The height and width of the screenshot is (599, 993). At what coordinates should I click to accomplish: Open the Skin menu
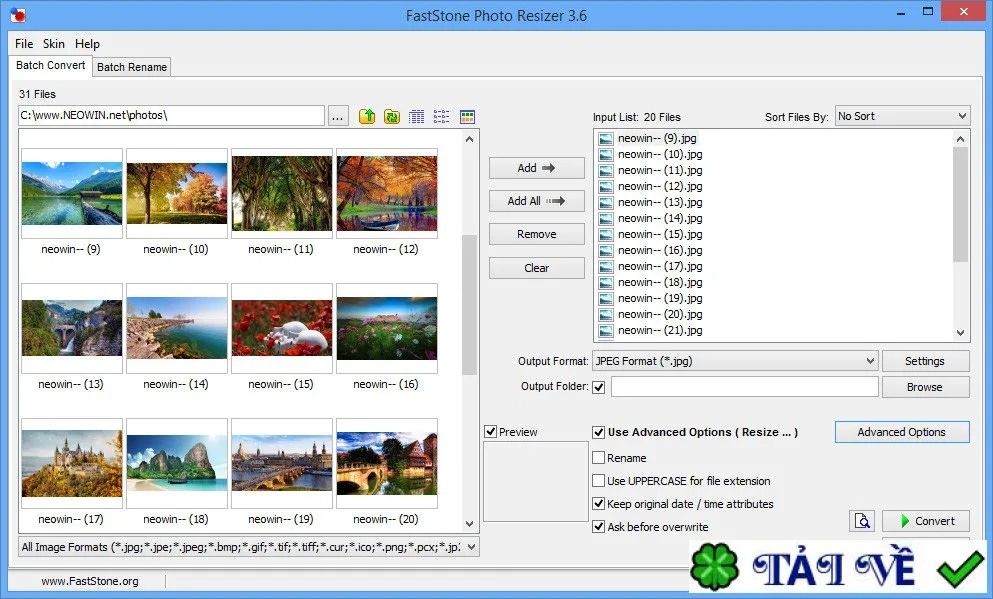[x=54, y=44]
